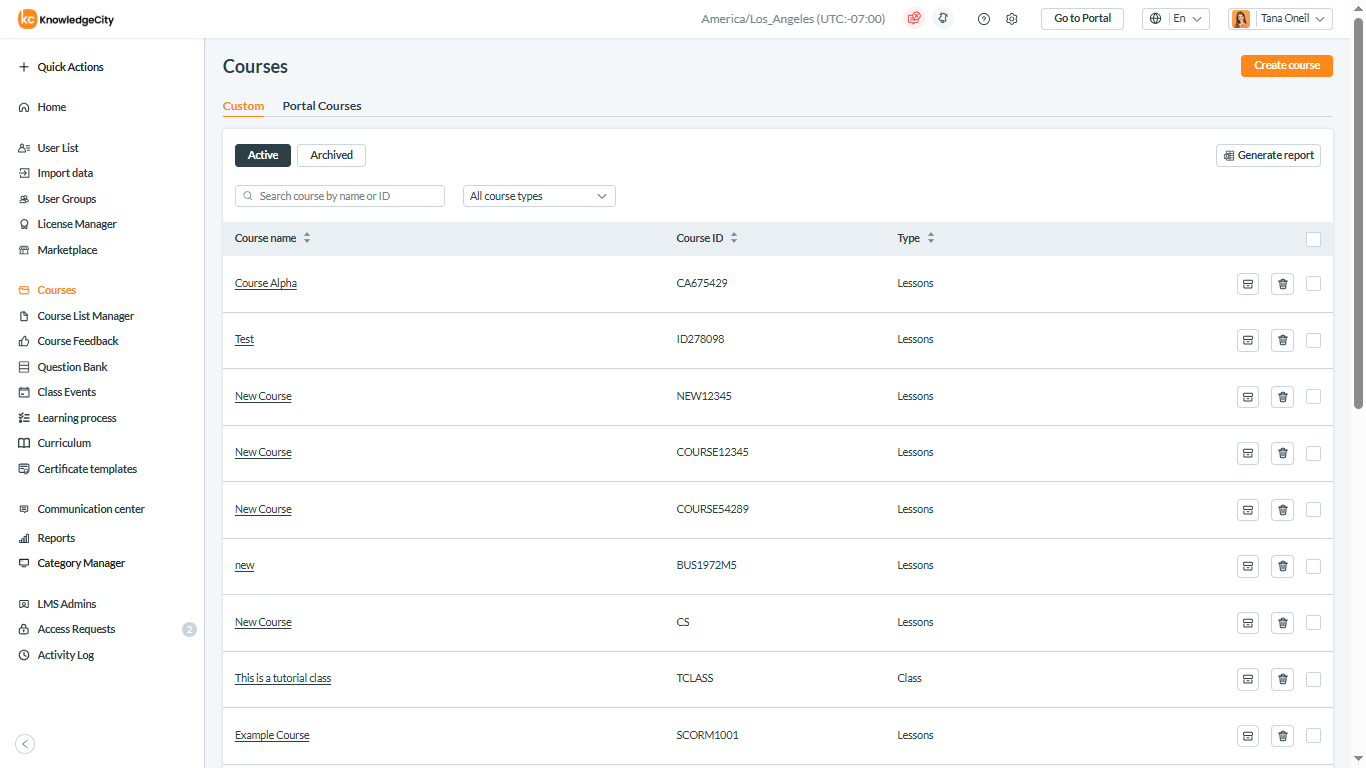This screenshot has width=1366, height=768.
Task: Switch to the Portal Courses tab
Action: click(322, 106)
